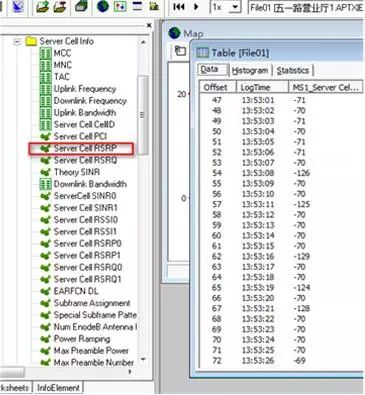Open the InfoElement bottom tab

tap(58, 388)
